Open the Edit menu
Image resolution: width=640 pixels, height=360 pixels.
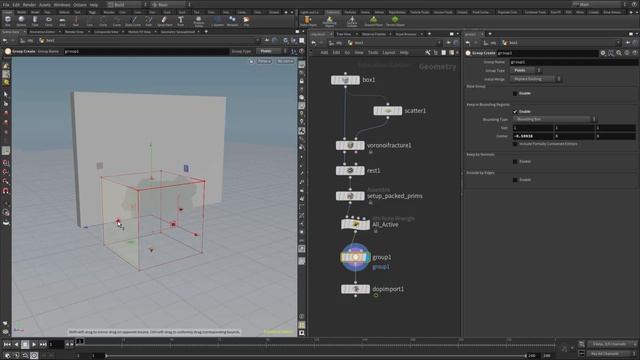(16, 4)
